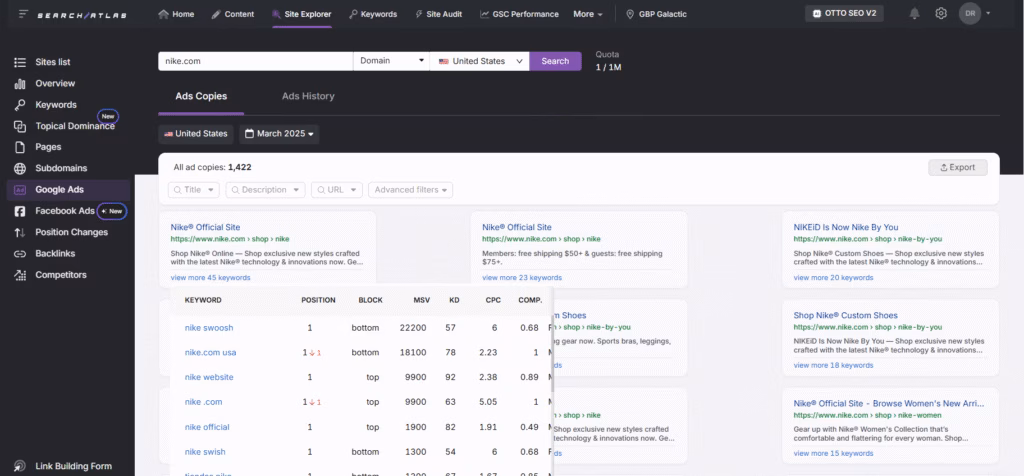Open the More menu in top navigation
The height and width of the screenshot is (476, 1024).
[588, 14]
